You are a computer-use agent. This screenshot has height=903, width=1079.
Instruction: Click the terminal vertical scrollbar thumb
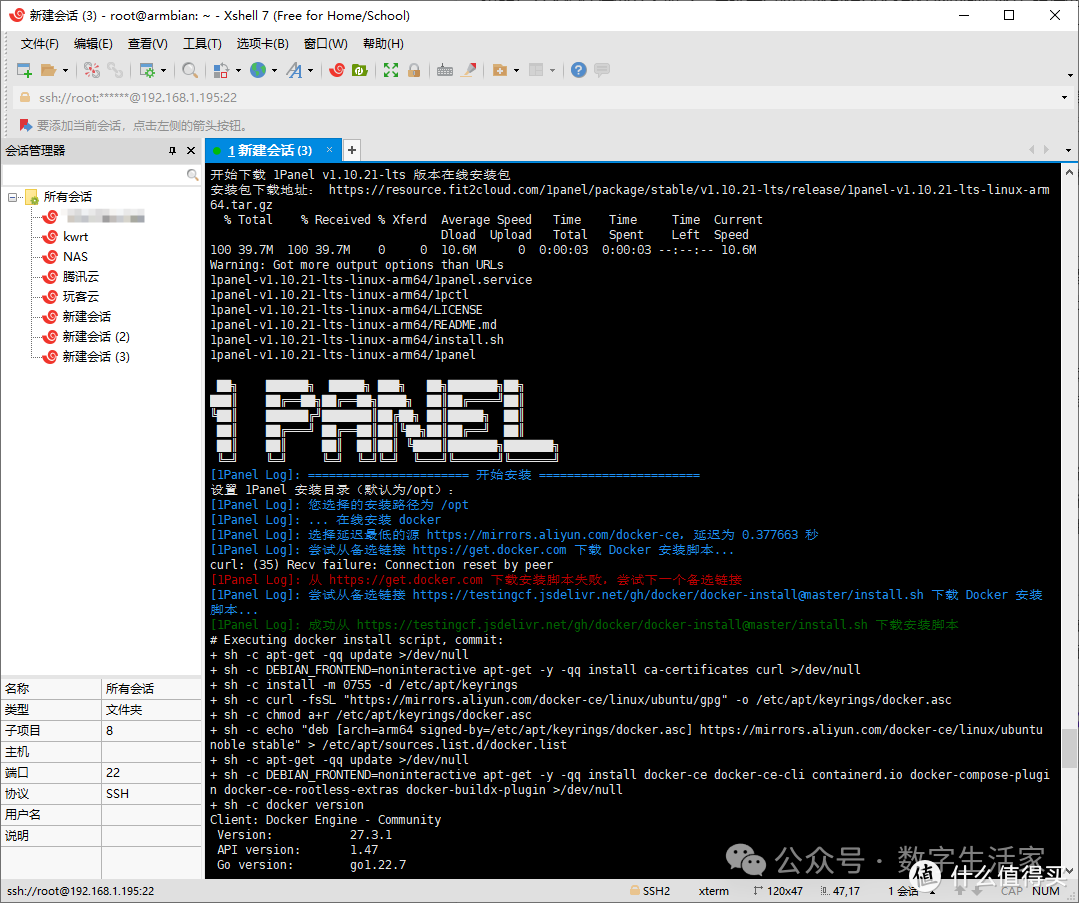[x=1069, y=745]
